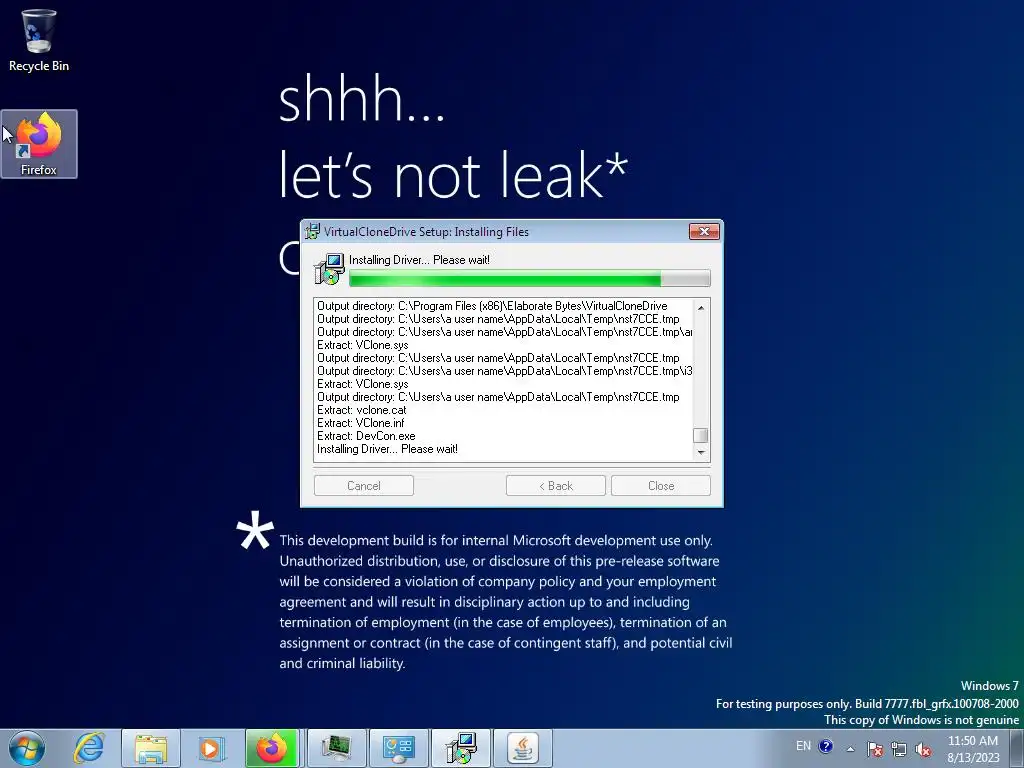Click the setup dialog title text
1024x768 pixels.
click(x=426, y=231)
